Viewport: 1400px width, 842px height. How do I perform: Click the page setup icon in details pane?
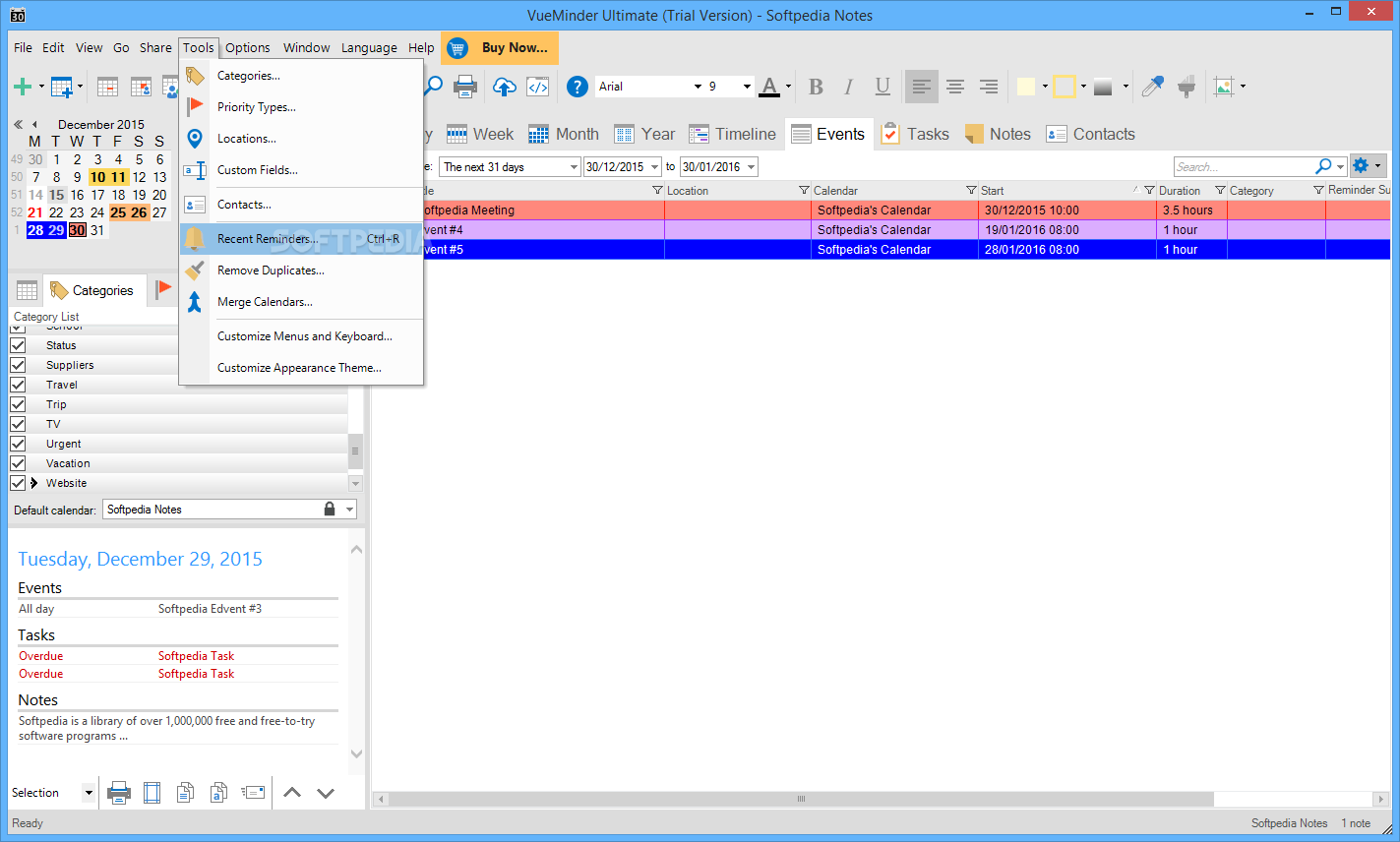click(x=152, y=793)
